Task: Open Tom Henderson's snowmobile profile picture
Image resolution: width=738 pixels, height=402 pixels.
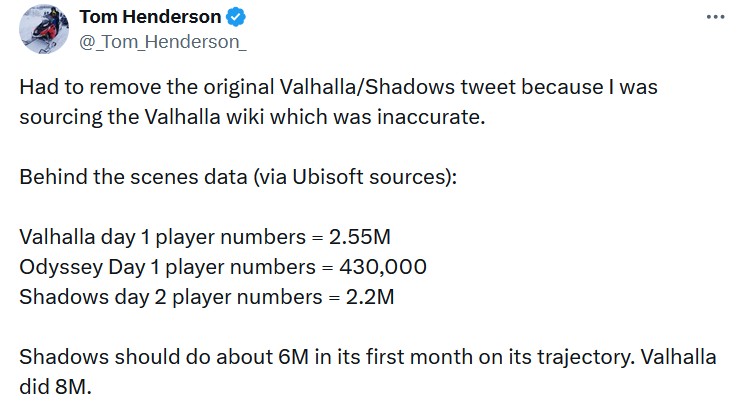Action: tap(44, 29)
